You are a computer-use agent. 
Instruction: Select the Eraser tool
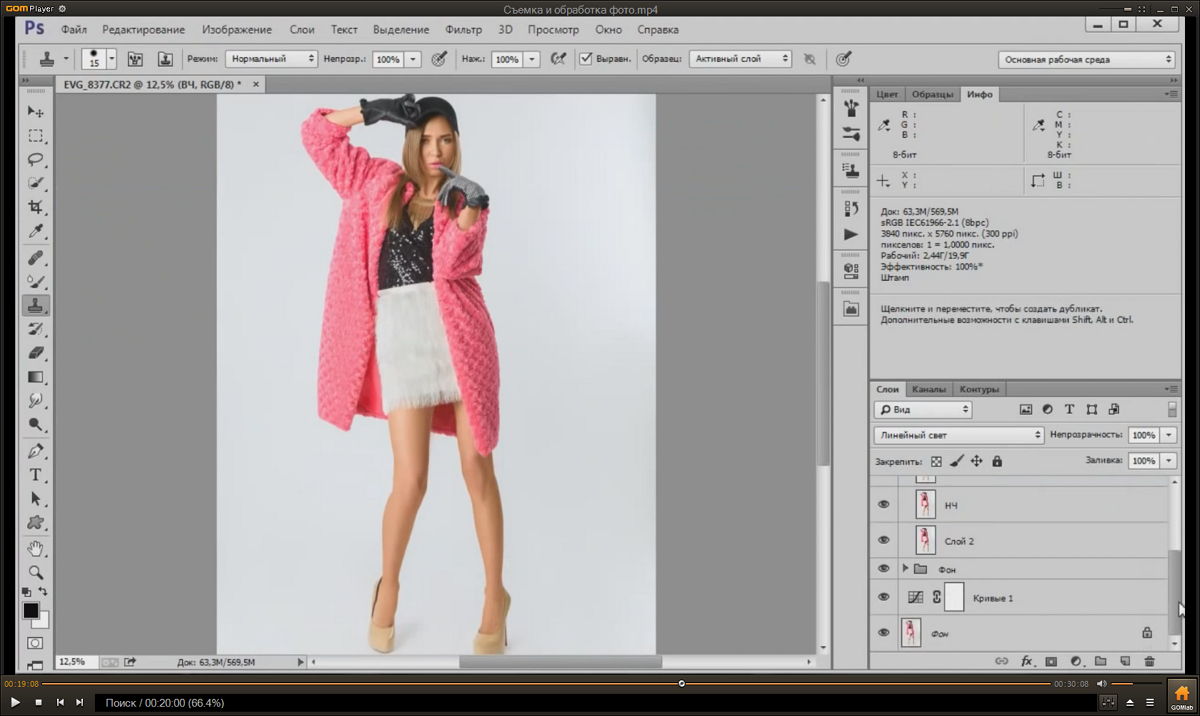[x=36, y=353]
